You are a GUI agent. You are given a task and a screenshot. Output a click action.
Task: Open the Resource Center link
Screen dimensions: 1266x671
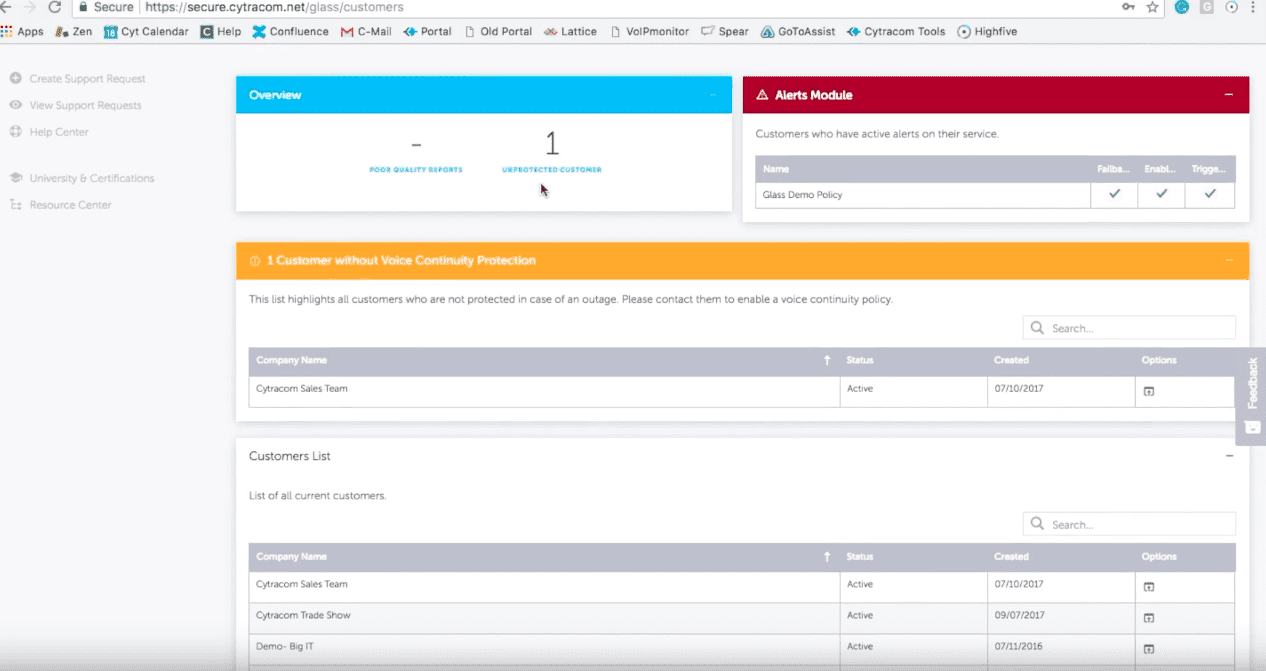click(x=70, y=205)
